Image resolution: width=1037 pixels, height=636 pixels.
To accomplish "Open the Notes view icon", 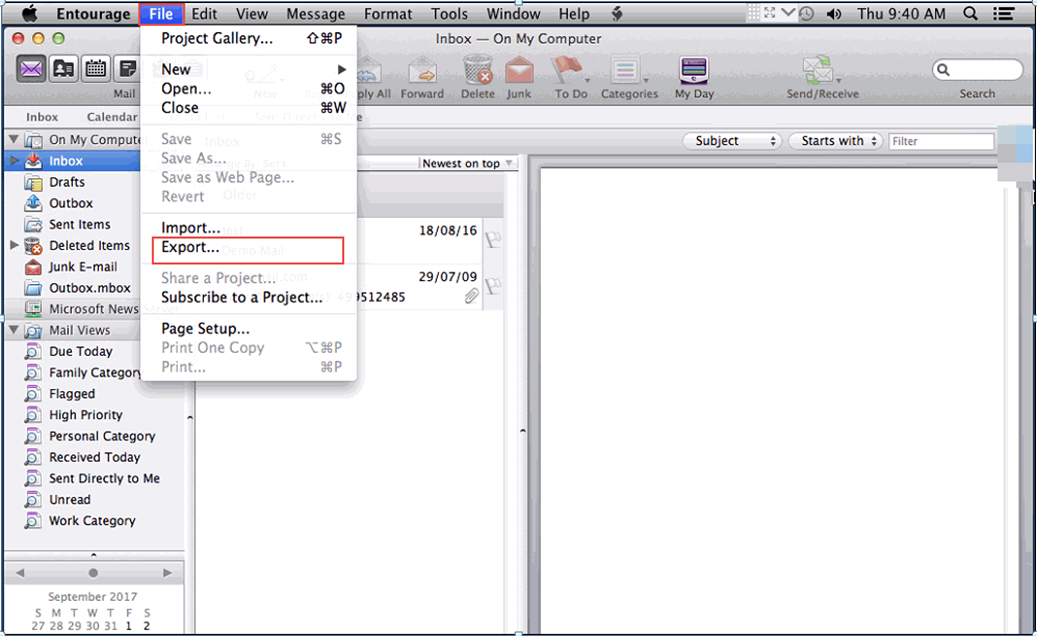I will pyautogui.click(x=127, y=69).
